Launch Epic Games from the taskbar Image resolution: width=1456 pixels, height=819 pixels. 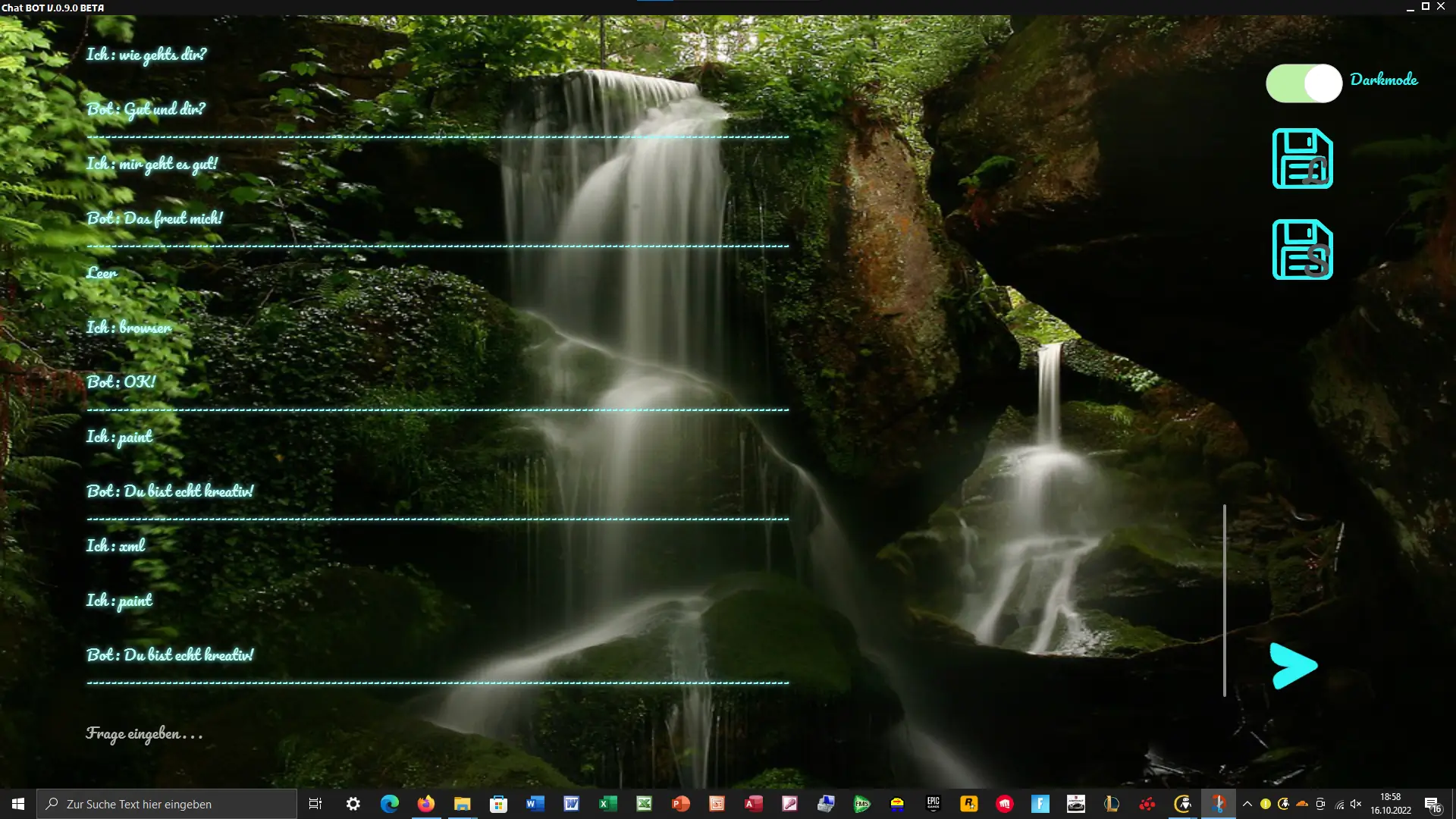(933, 804)
